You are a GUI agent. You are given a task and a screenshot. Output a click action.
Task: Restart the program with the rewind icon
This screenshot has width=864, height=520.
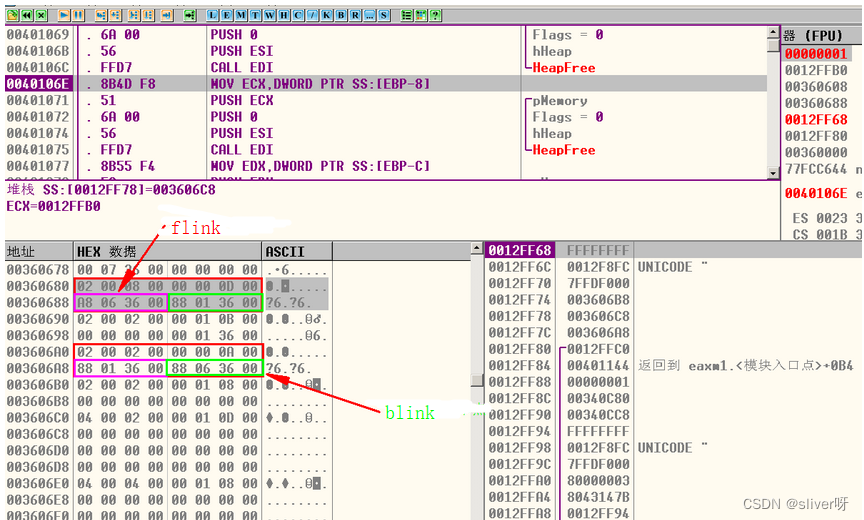[26, 15]
